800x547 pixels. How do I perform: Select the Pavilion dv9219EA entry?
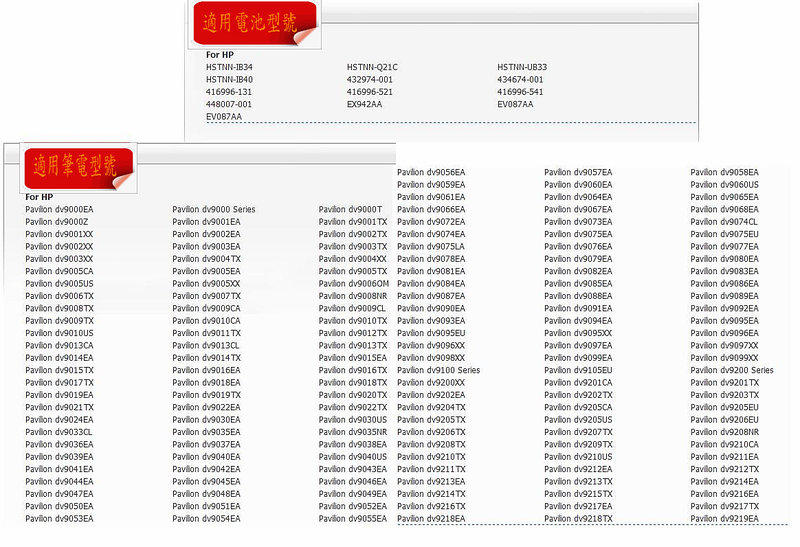click(724, 519)
